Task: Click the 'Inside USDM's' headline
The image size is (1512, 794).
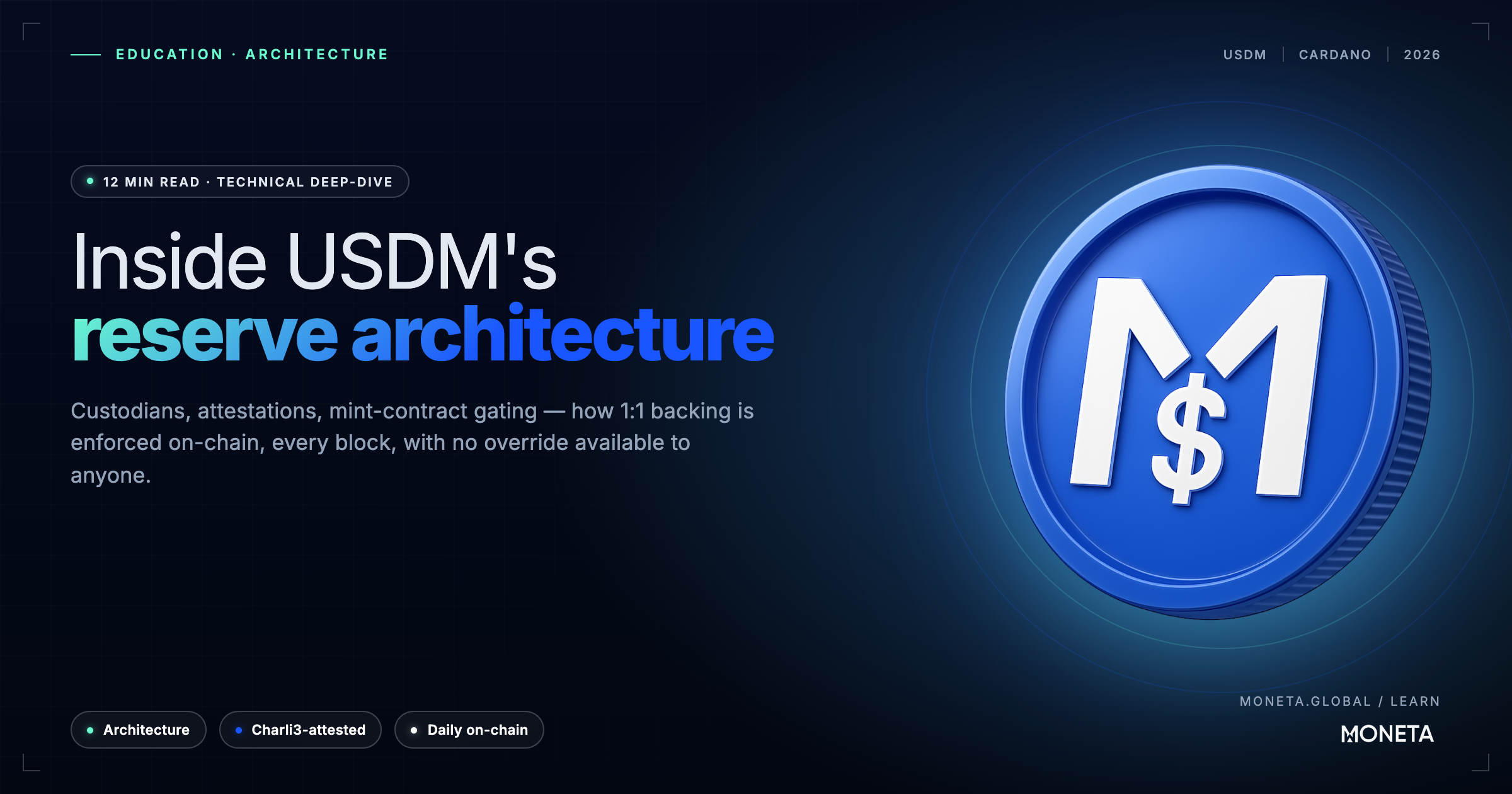Action: 315,261
